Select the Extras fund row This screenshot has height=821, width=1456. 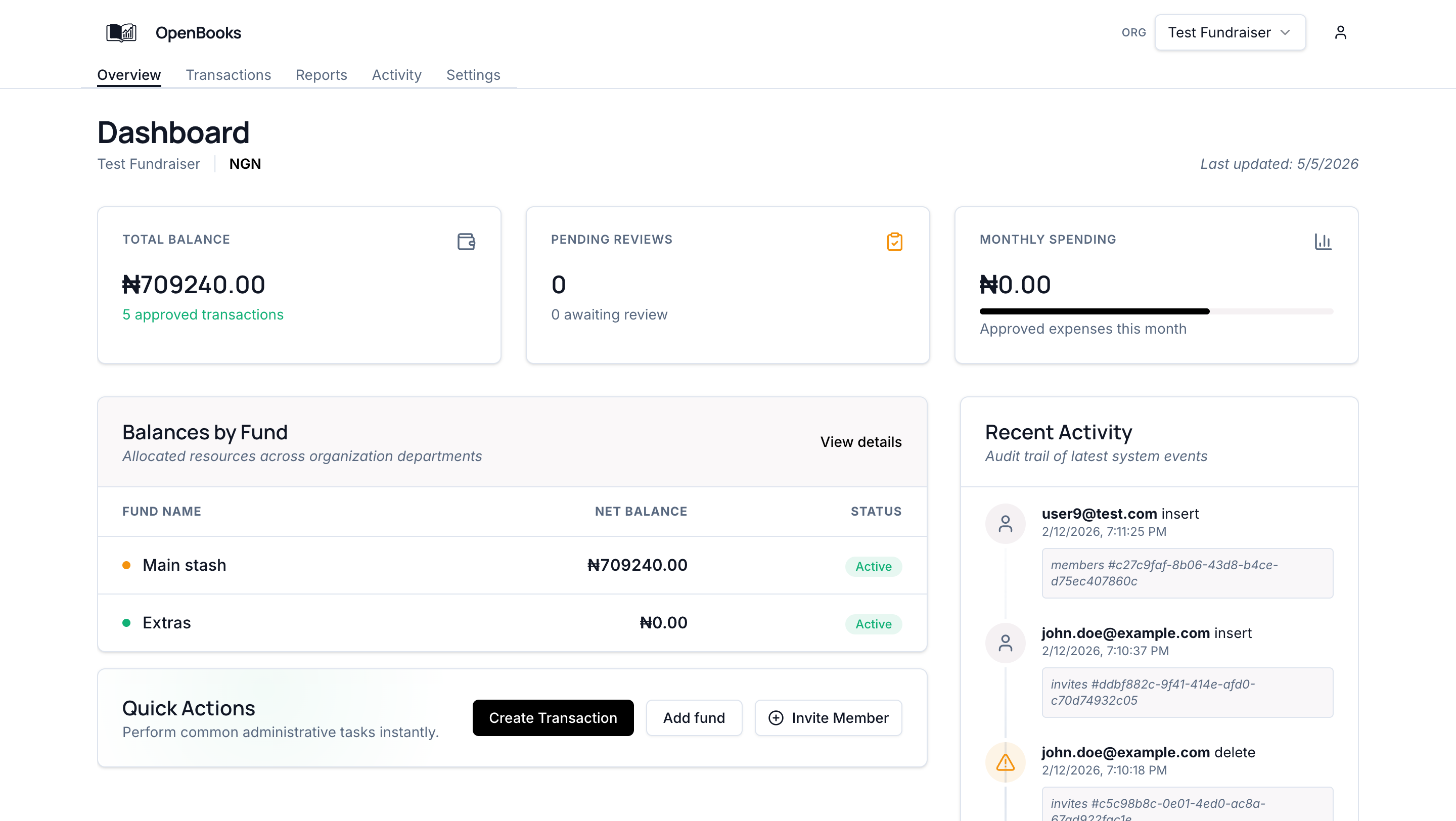[x=512, y=623]
